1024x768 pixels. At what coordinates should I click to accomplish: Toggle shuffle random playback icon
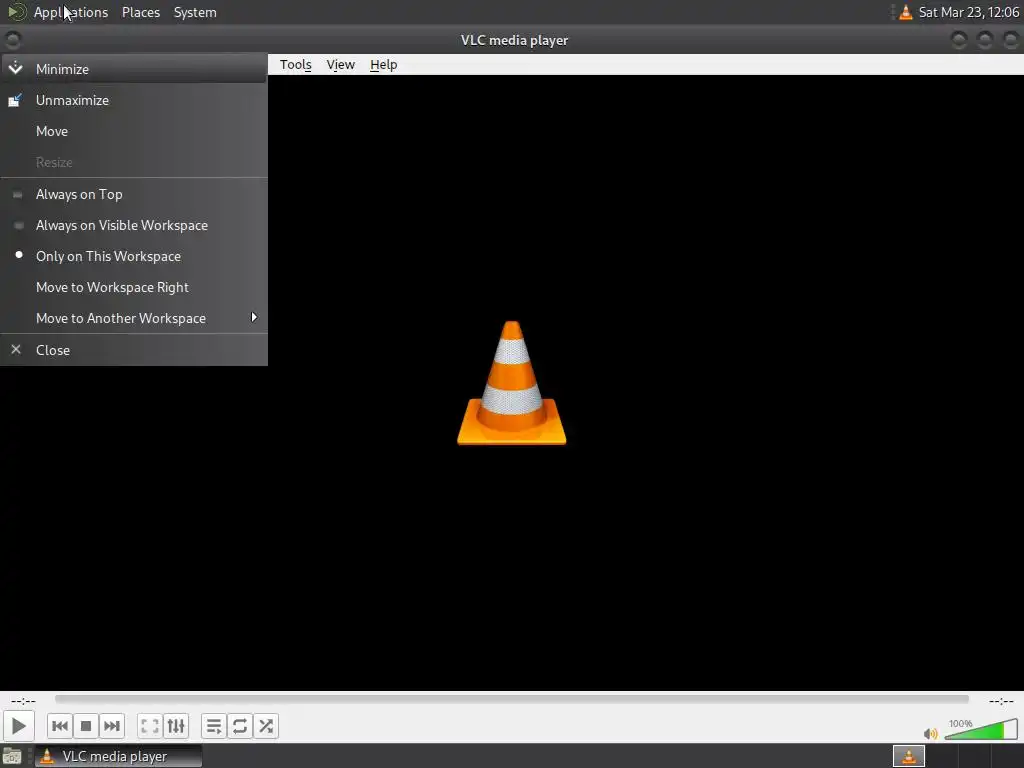point(266,726)
